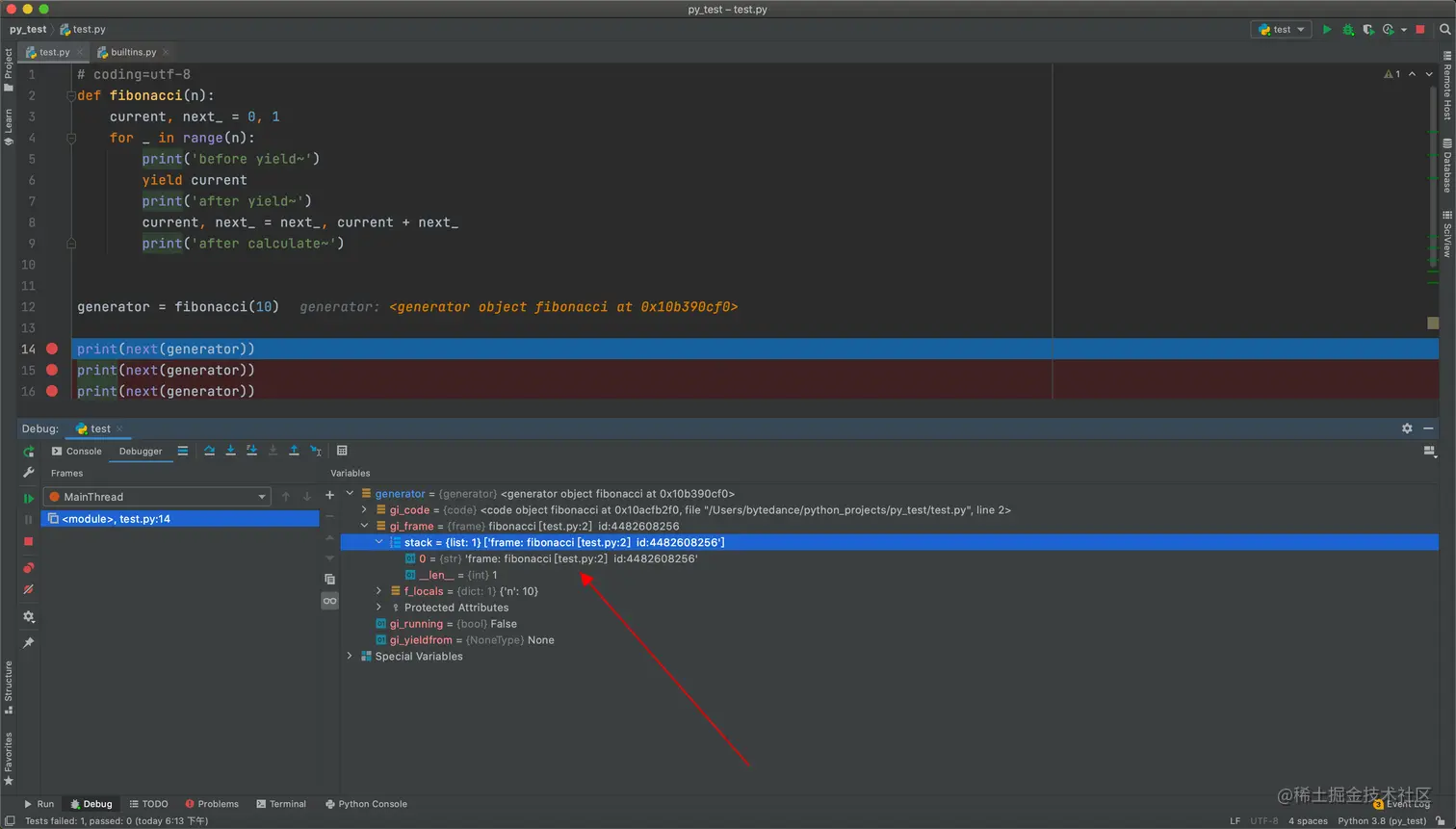Expand Special Variables node

pyautogui.click(x=350, y=656)
